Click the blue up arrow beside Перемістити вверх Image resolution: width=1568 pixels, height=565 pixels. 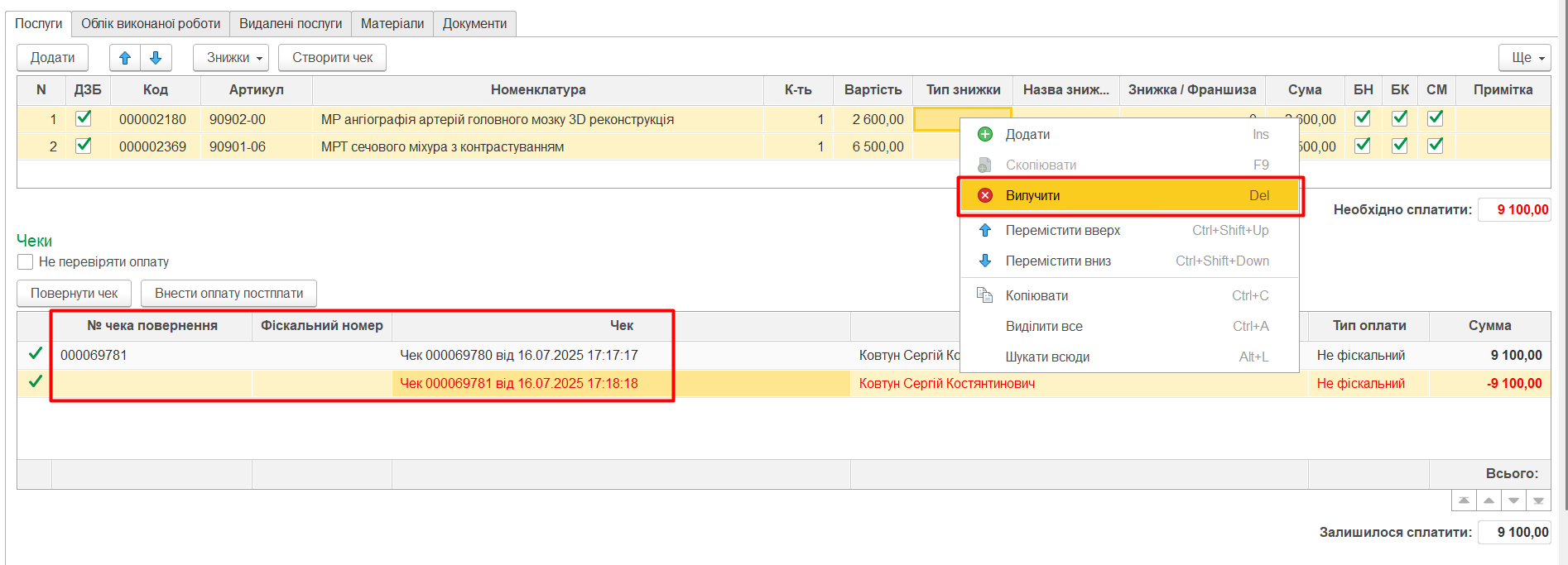[985, 231]
